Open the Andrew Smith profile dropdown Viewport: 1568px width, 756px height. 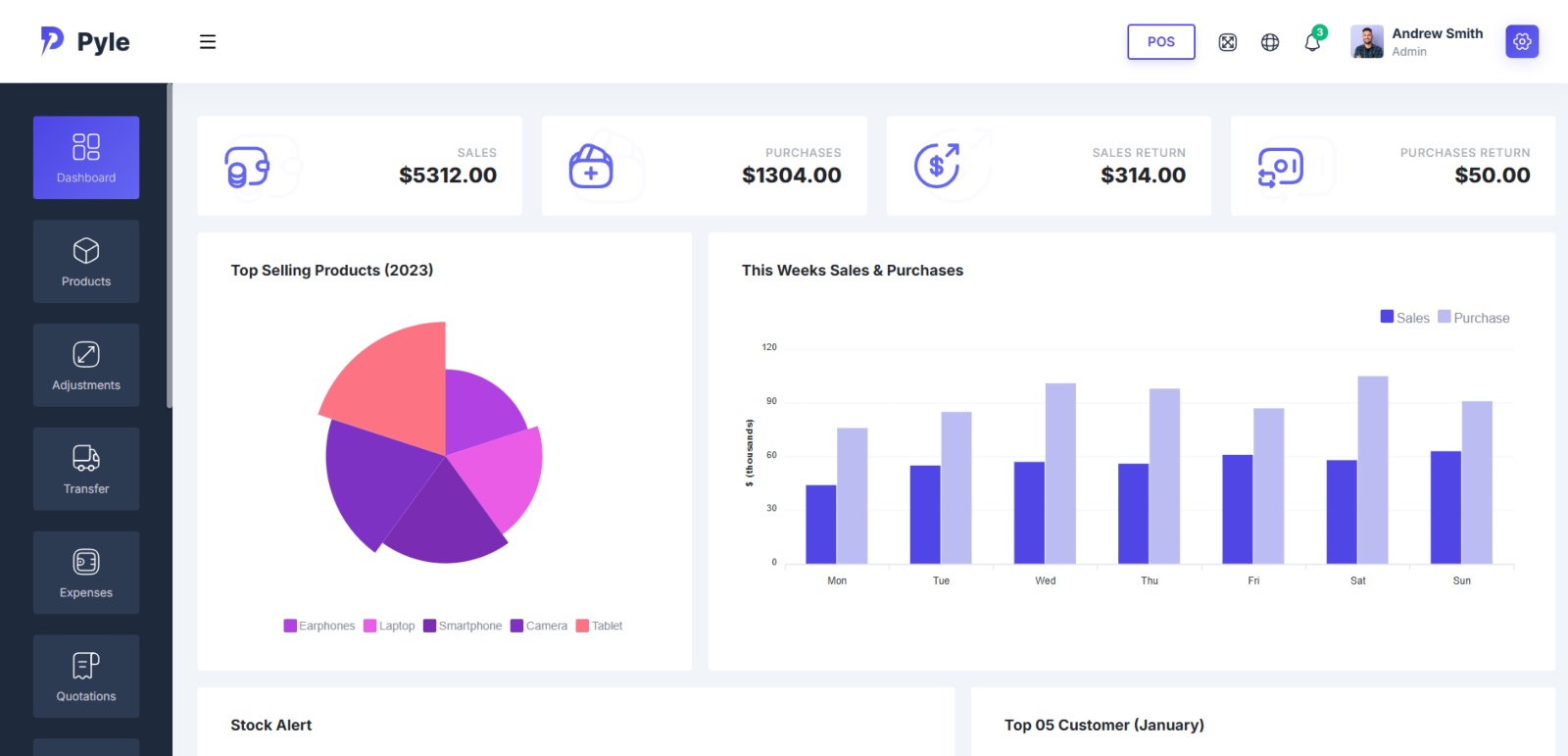(1417, 42)
